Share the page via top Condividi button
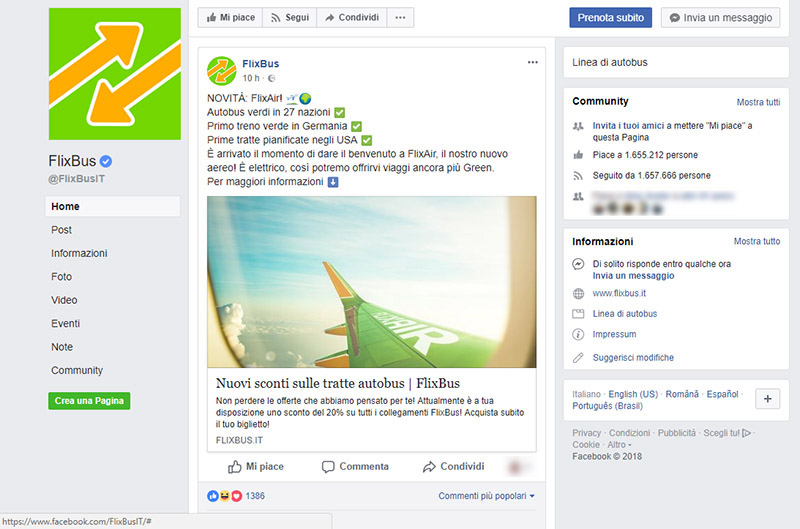Viewport: 800px width, 529px height. tap(352, 17)
